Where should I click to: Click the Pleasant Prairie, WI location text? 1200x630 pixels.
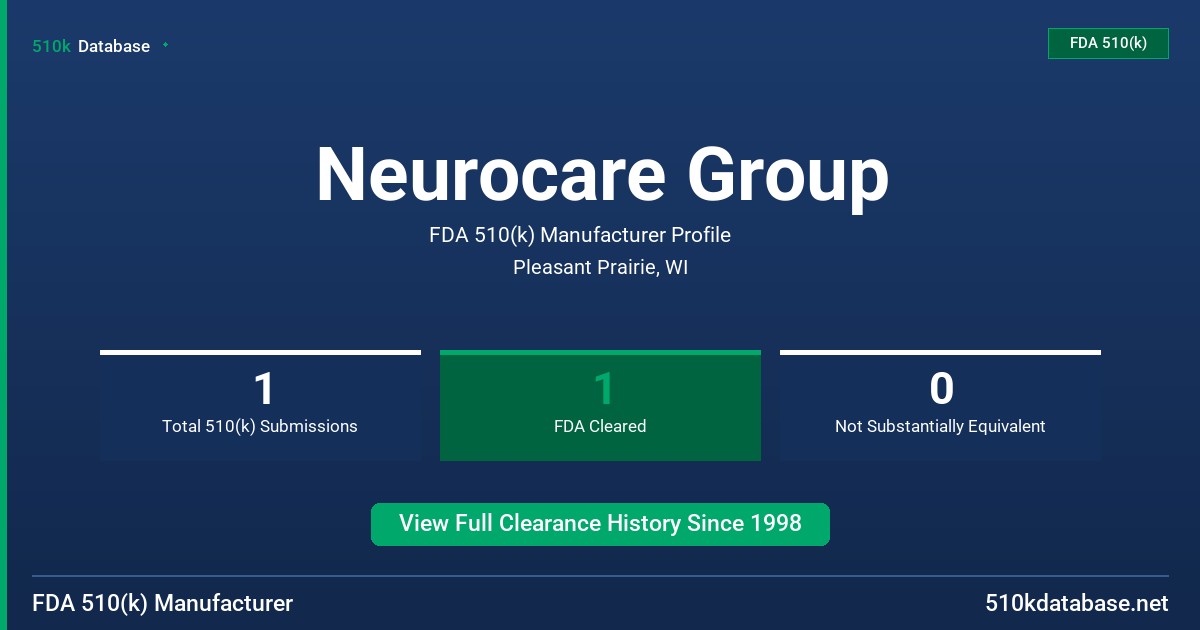click(x=600, y=268)
